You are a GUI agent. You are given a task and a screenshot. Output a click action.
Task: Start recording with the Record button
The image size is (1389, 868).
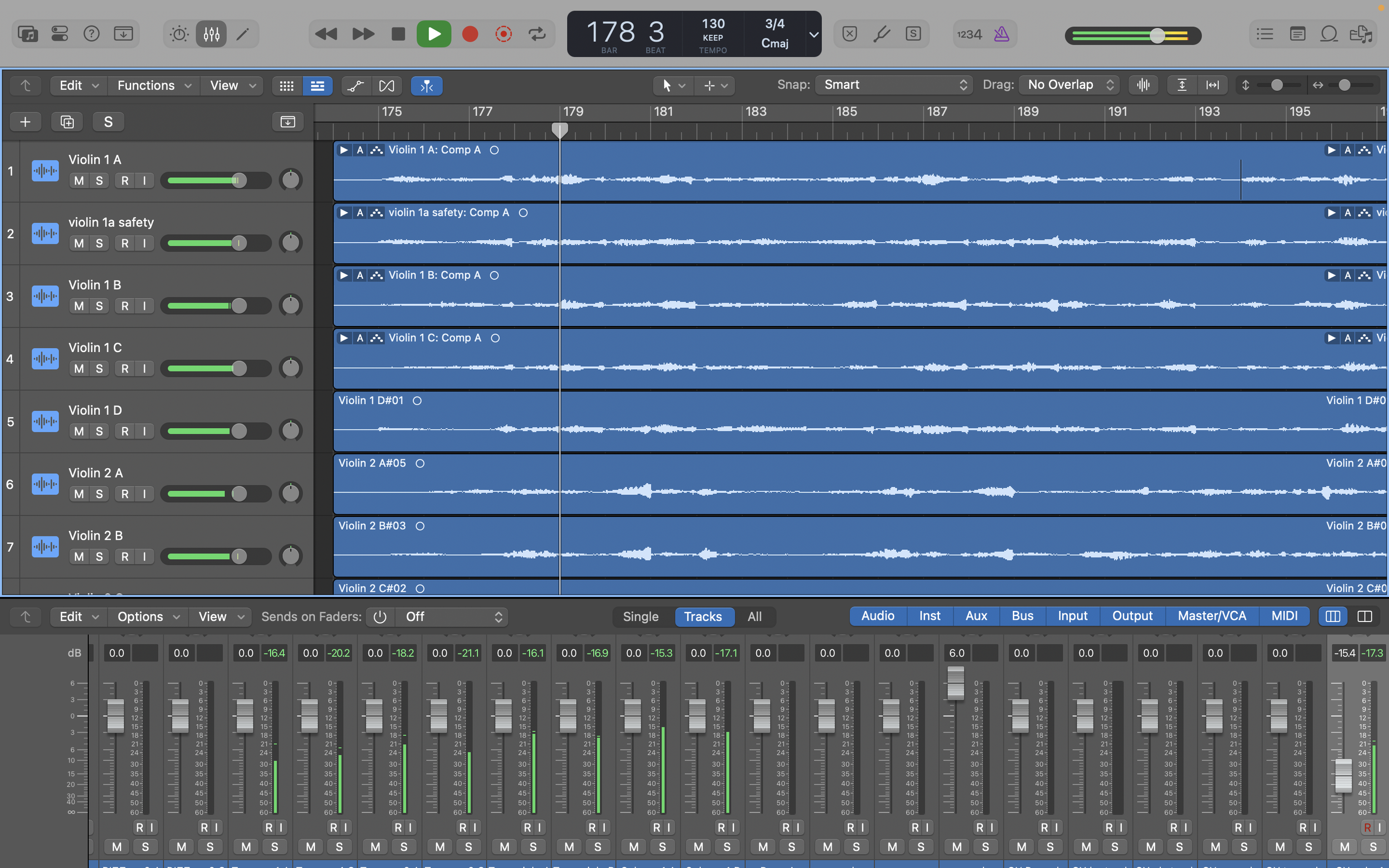pyautogui.click(x=470, y=34)
